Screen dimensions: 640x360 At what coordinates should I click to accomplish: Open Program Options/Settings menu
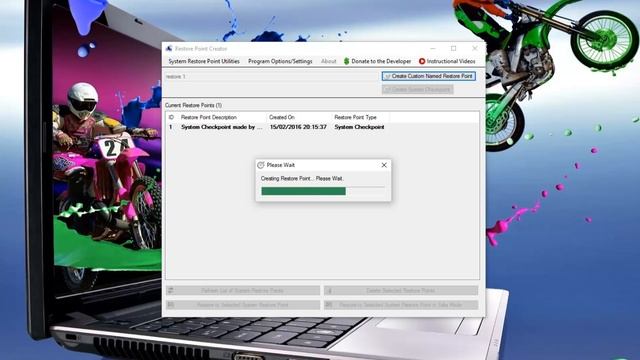pos(280,61)
